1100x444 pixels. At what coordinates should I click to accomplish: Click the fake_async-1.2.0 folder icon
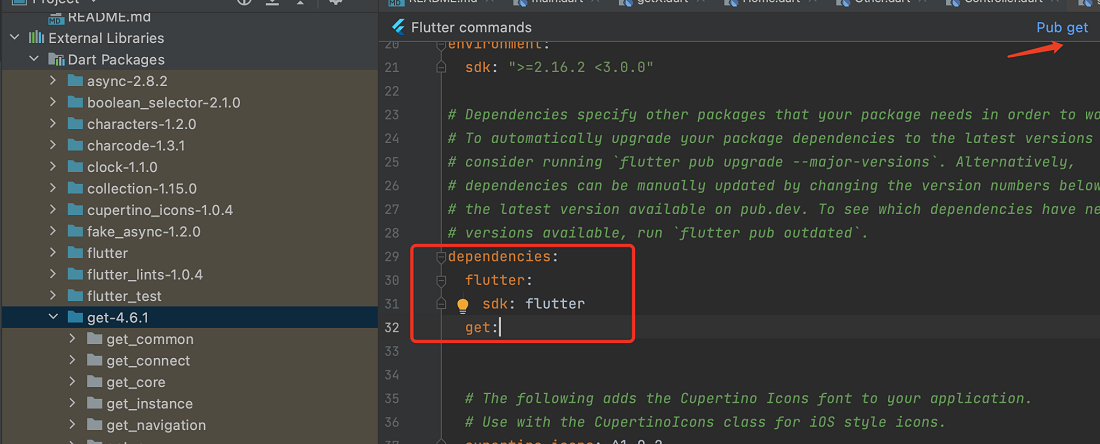(x=75, y=231)
